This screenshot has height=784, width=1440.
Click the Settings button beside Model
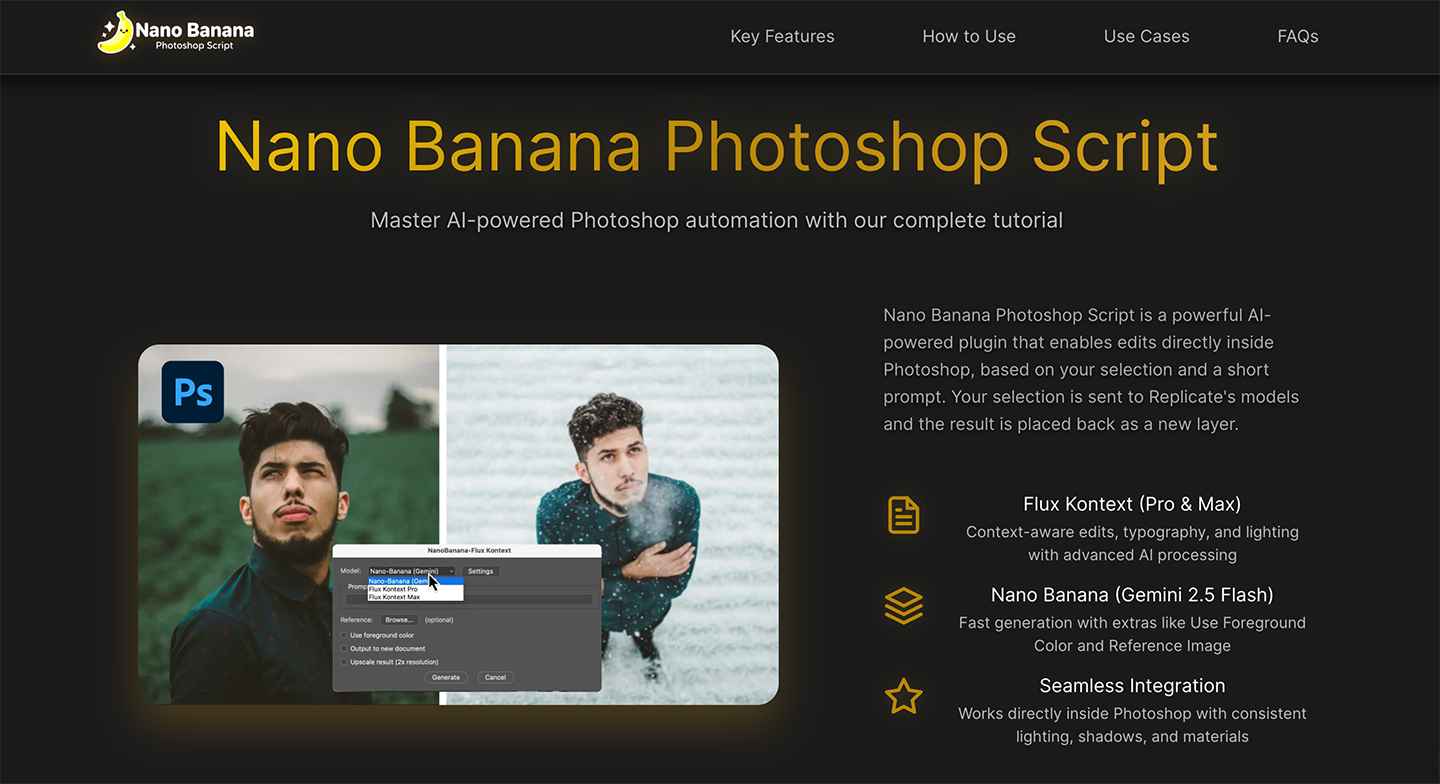pyautogui.click(x=481, y=571)
